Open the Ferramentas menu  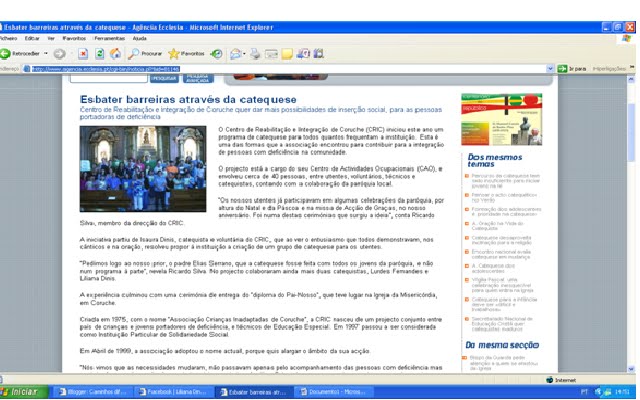(109, 38)
